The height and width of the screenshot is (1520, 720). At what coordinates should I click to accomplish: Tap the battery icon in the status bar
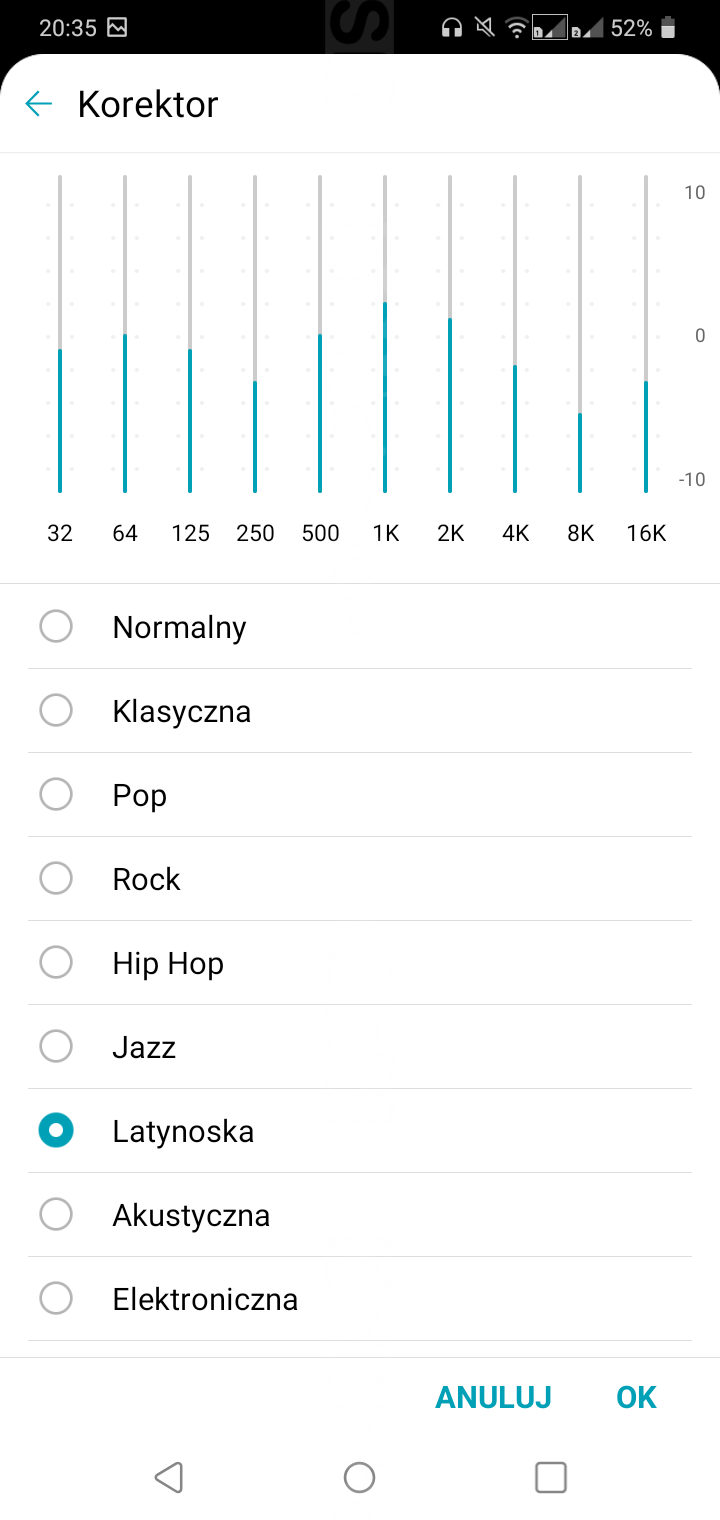coord(668,28)
